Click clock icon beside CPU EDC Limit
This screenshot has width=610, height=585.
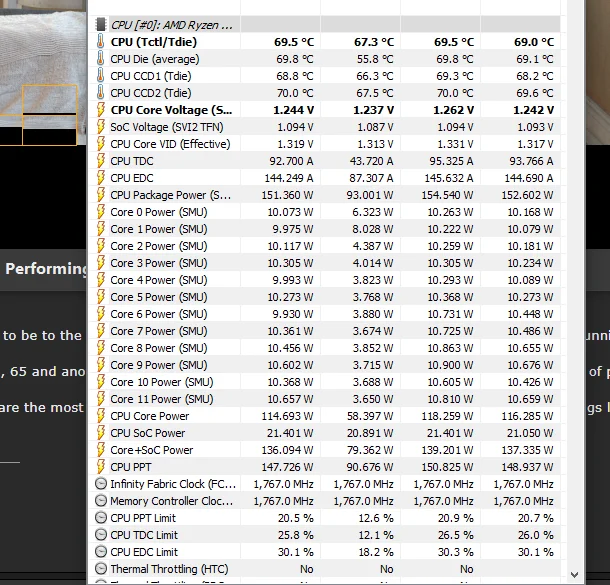(101, 552)
